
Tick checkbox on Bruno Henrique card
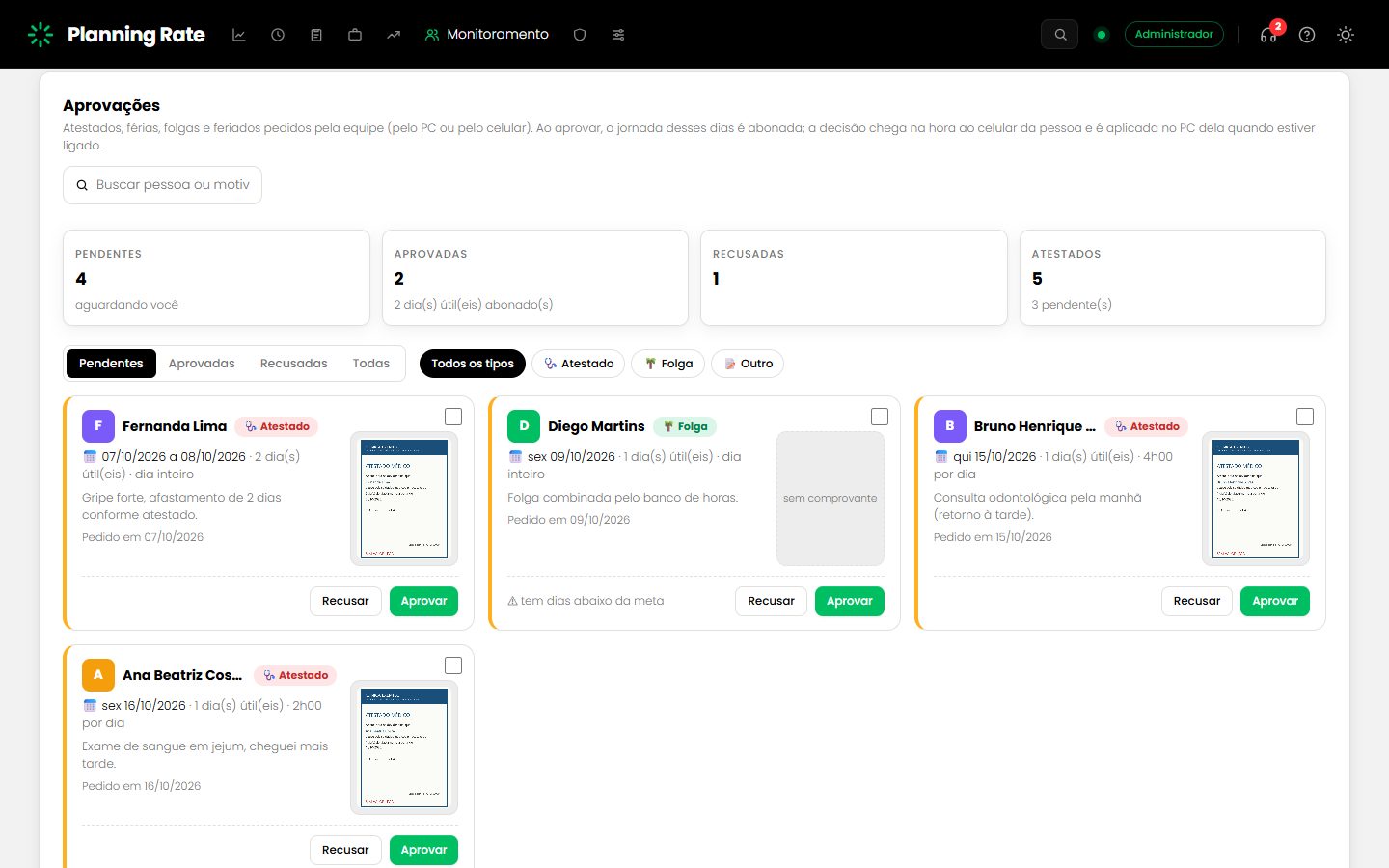click(1305, 417)
